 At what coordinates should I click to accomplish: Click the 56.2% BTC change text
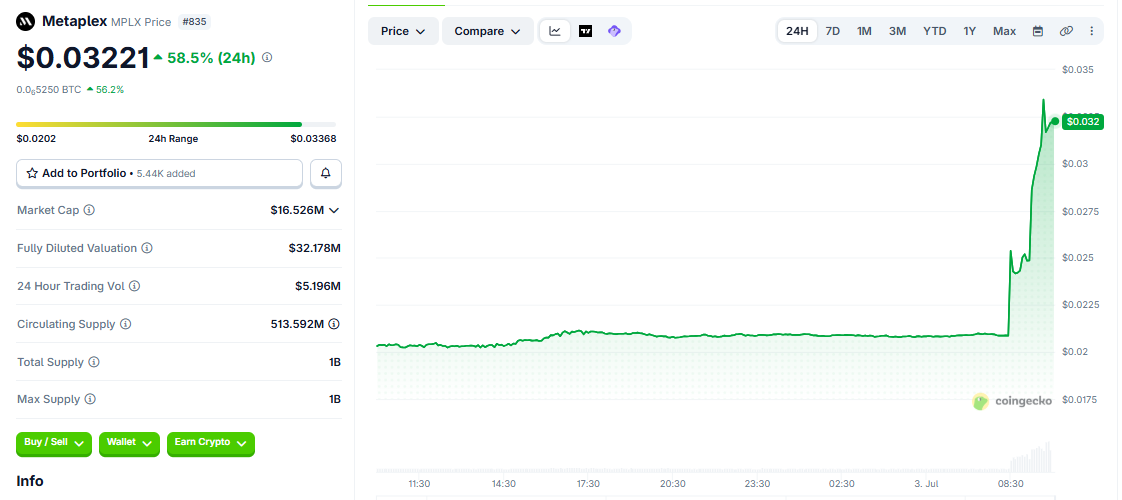109,89
